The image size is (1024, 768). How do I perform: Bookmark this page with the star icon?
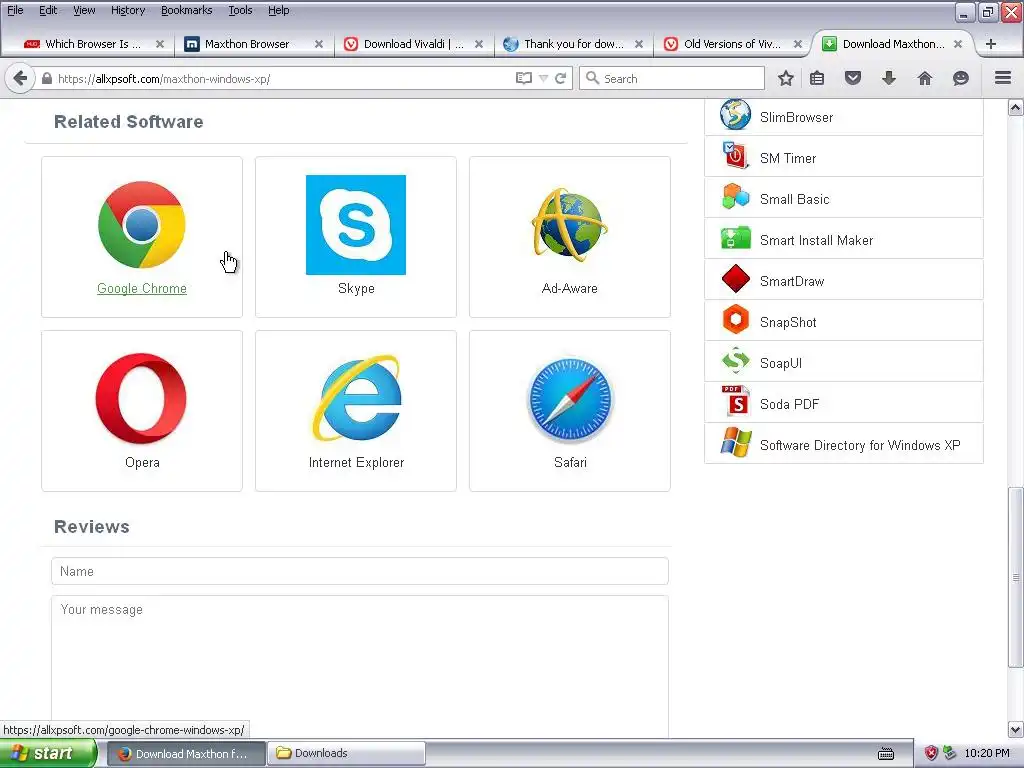[x=786, y=78]
